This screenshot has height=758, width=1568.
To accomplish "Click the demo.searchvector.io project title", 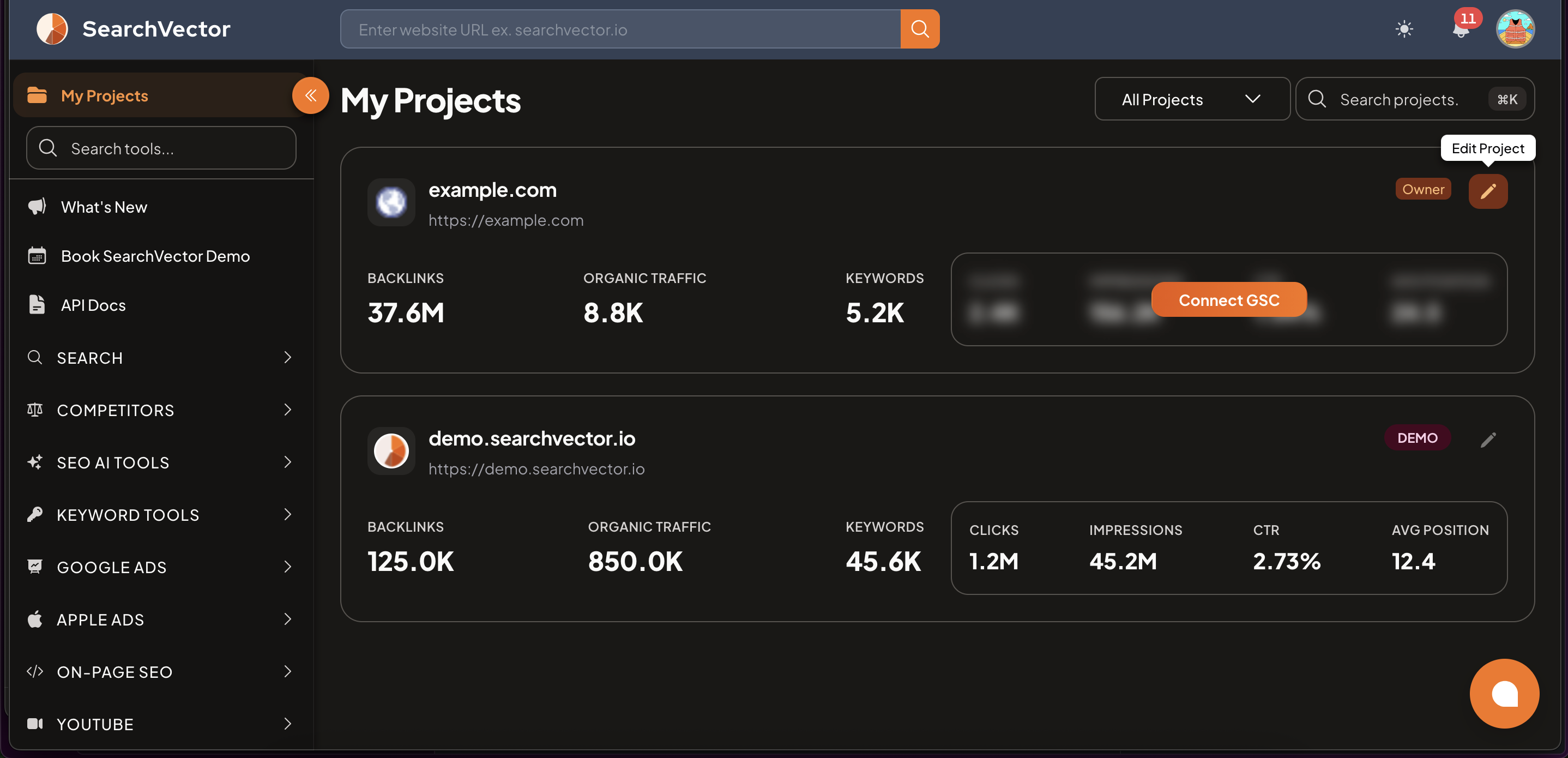I will (x=532, y=438).
